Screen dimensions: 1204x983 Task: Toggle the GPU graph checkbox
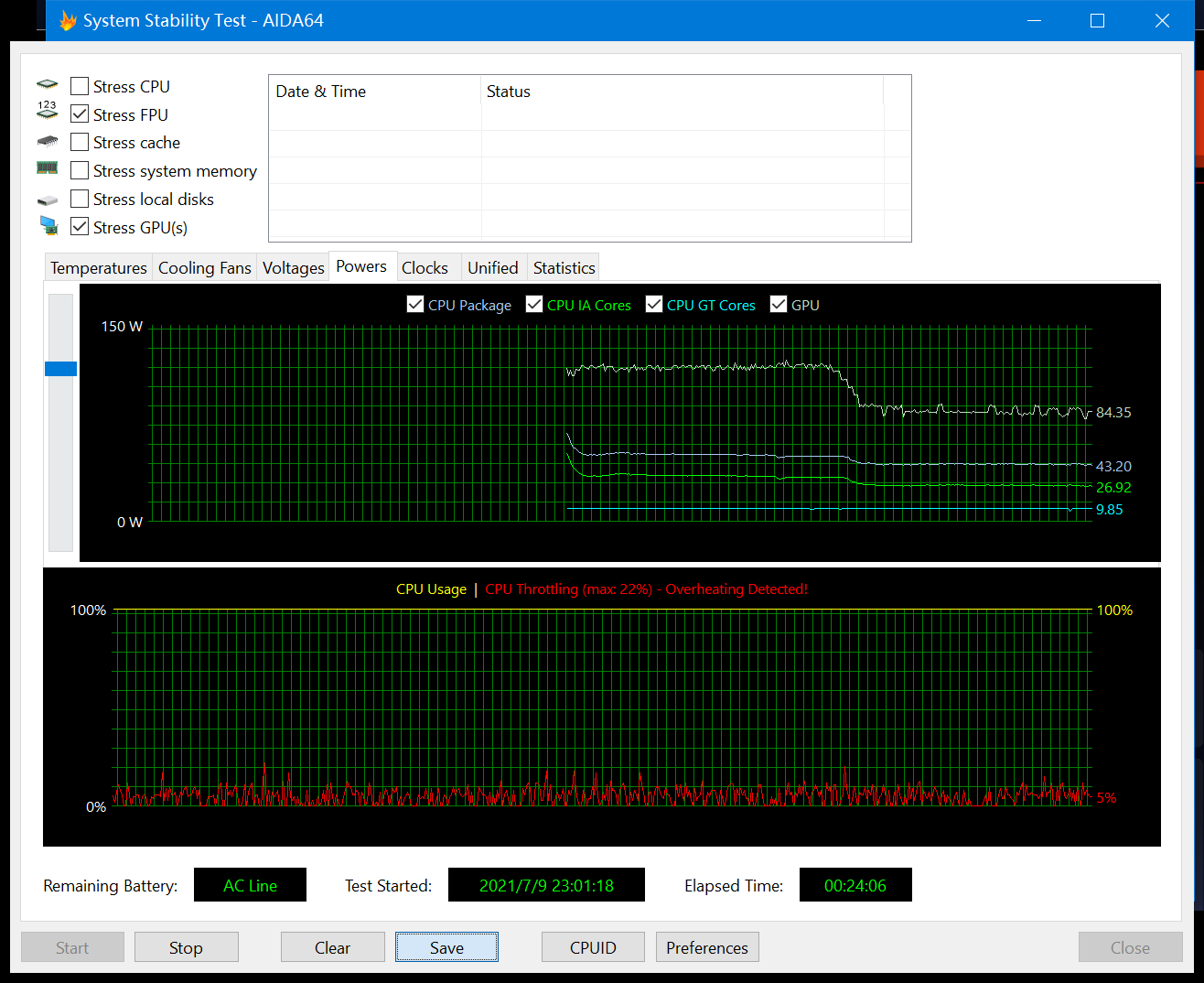(779, 305)
